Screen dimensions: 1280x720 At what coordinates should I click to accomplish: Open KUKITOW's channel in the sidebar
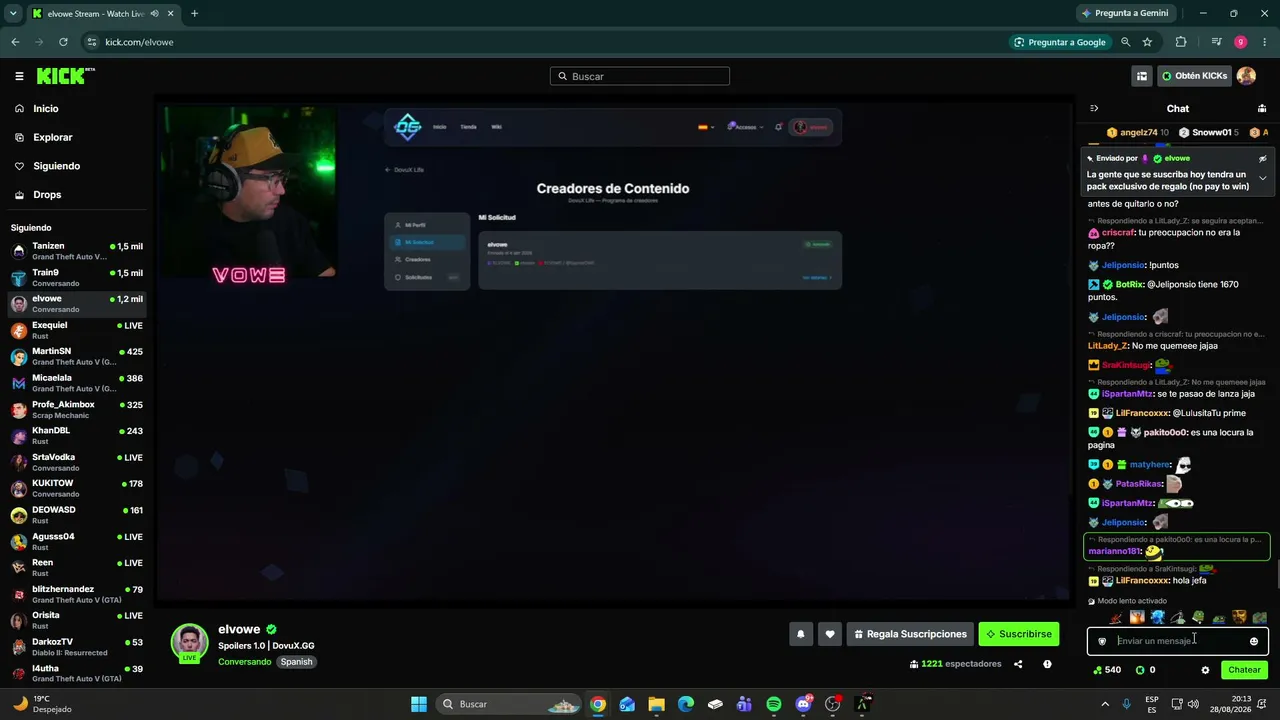point(77,489)
